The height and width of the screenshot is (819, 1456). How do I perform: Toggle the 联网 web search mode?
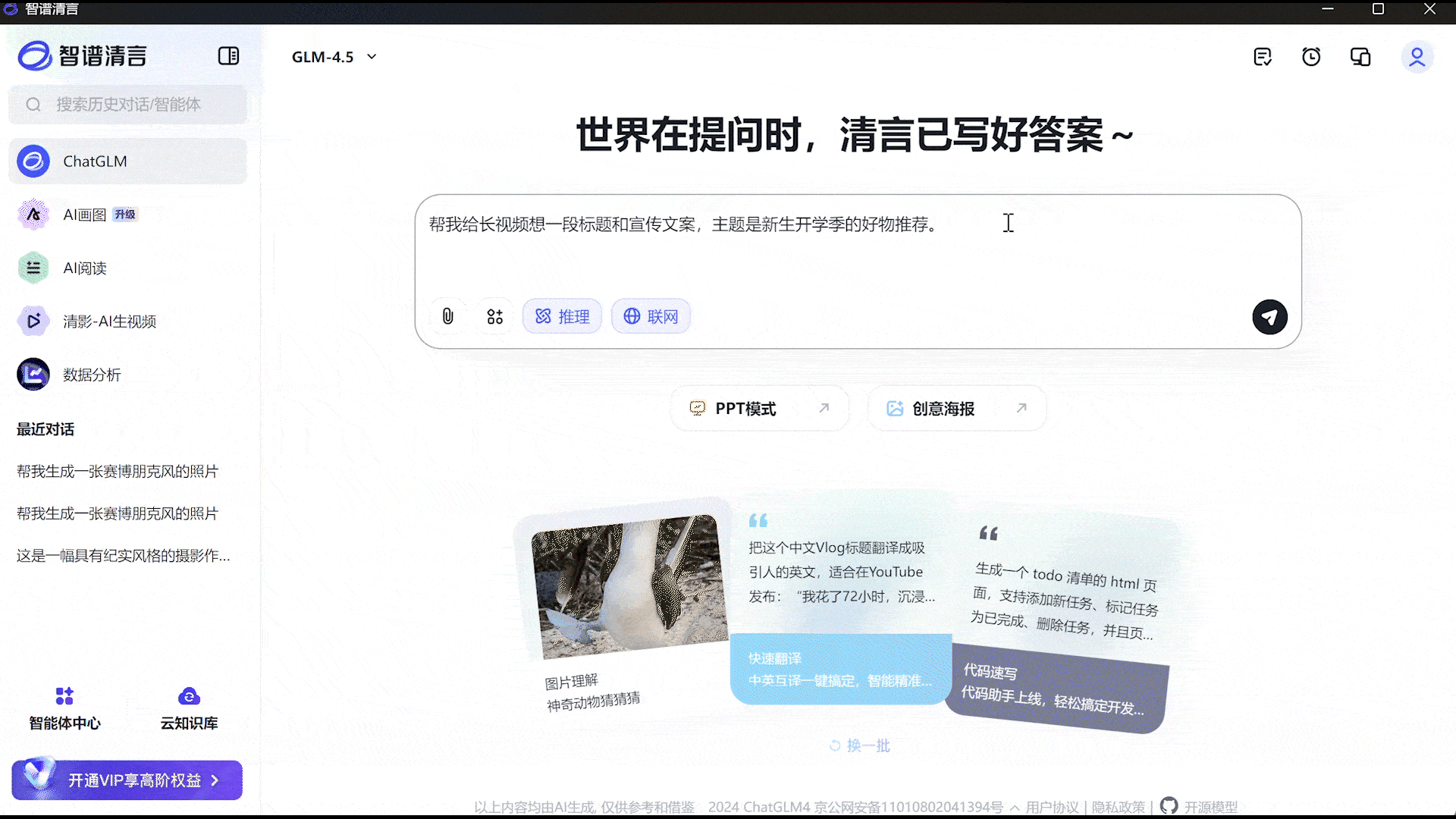coord(651,316)
